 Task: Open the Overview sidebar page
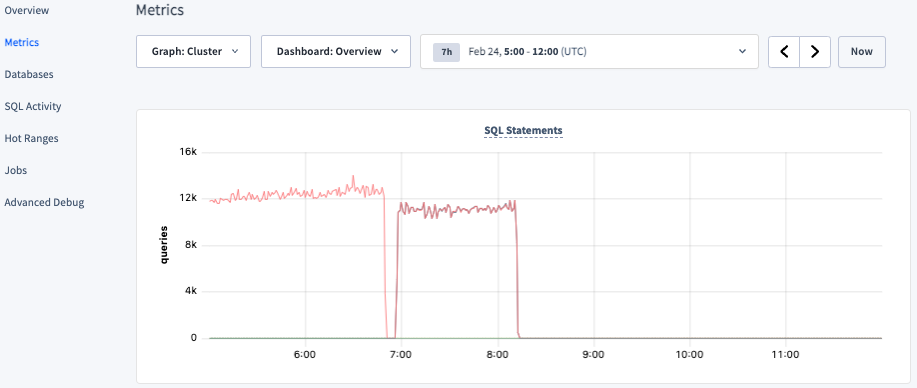27,11
